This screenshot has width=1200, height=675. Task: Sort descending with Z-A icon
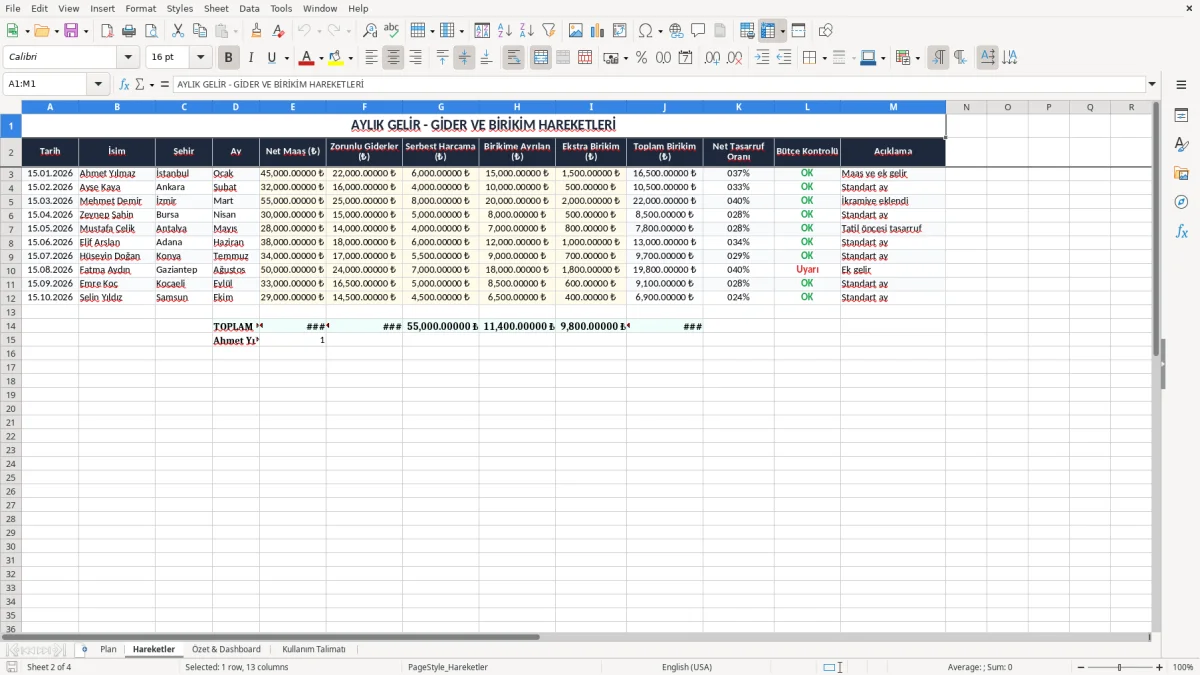526,31
